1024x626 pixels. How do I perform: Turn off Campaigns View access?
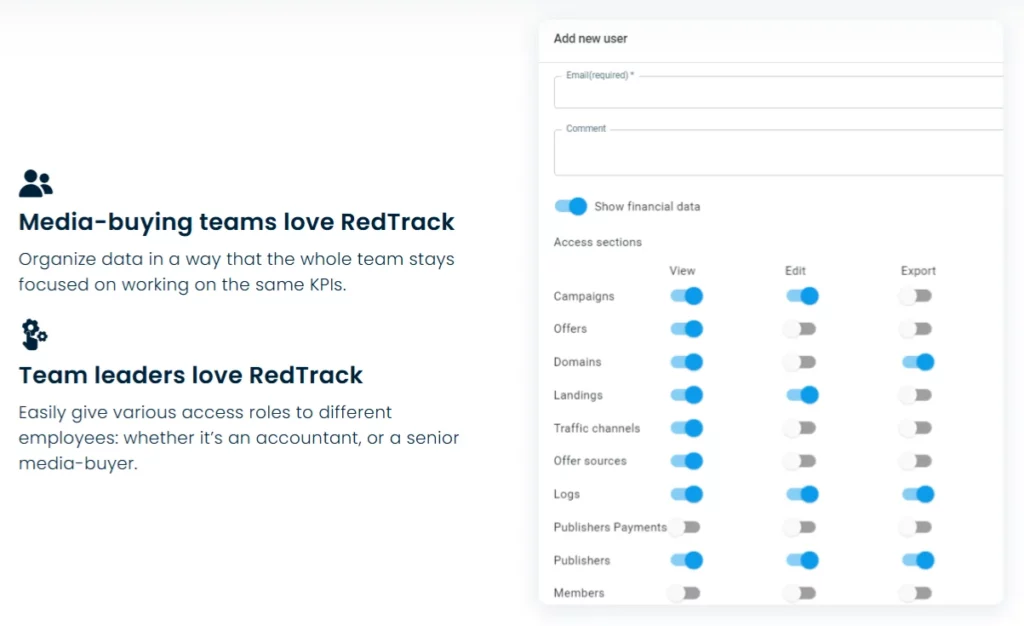point(686,295)
